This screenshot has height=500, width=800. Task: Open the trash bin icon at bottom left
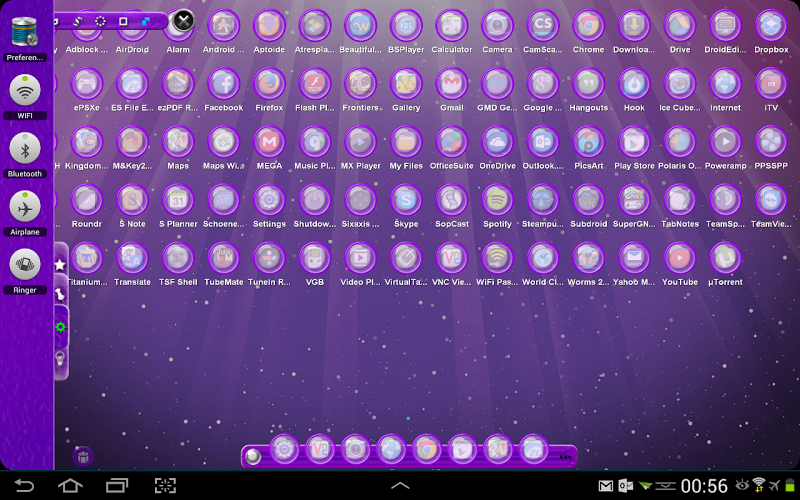(83, 457)
